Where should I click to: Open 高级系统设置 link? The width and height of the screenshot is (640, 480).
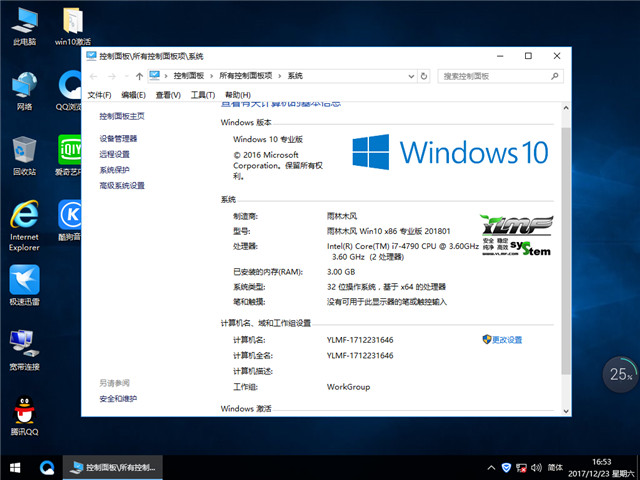pyautogui.click(x=122, y=186)
